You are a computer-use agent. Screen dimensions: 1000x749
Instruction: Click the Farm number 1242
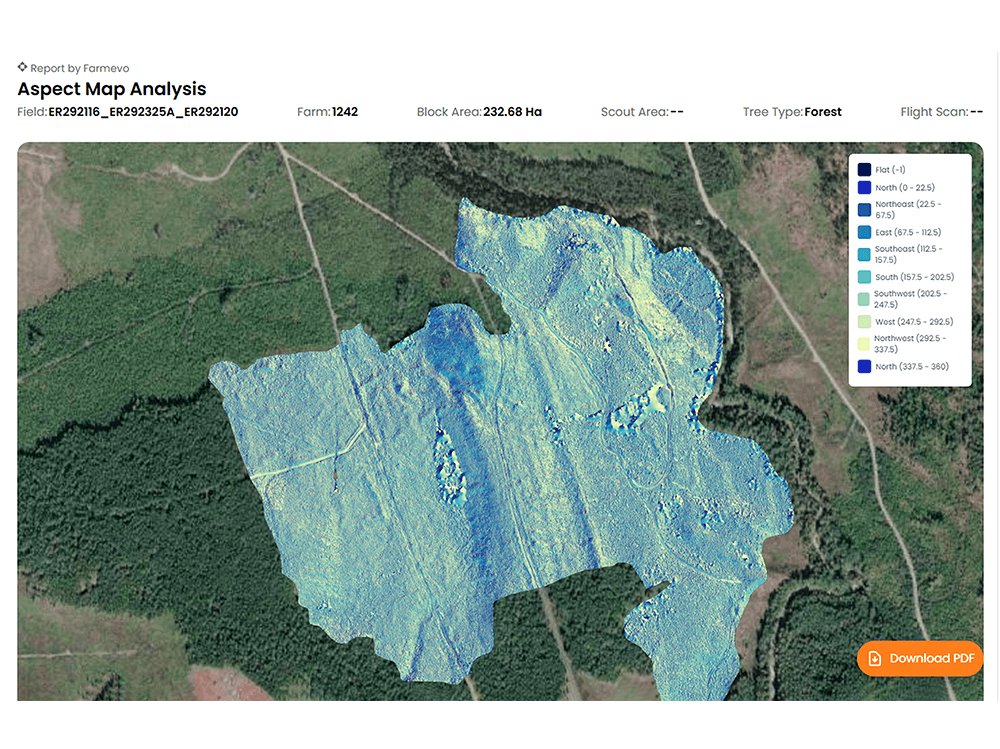coord(344,112)
